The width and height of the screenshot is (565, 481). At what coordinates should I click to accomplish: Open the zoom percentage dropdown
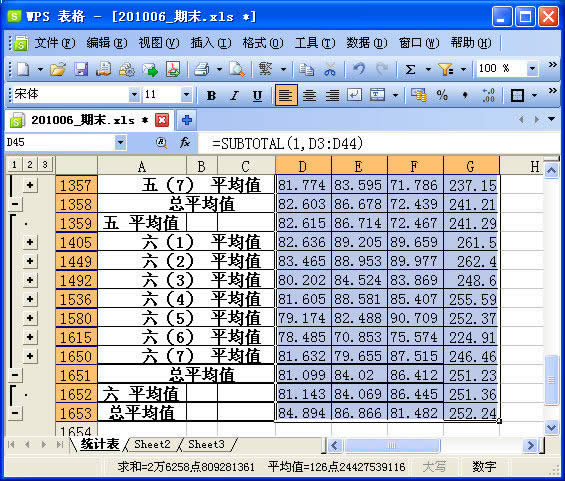point(531,68)
